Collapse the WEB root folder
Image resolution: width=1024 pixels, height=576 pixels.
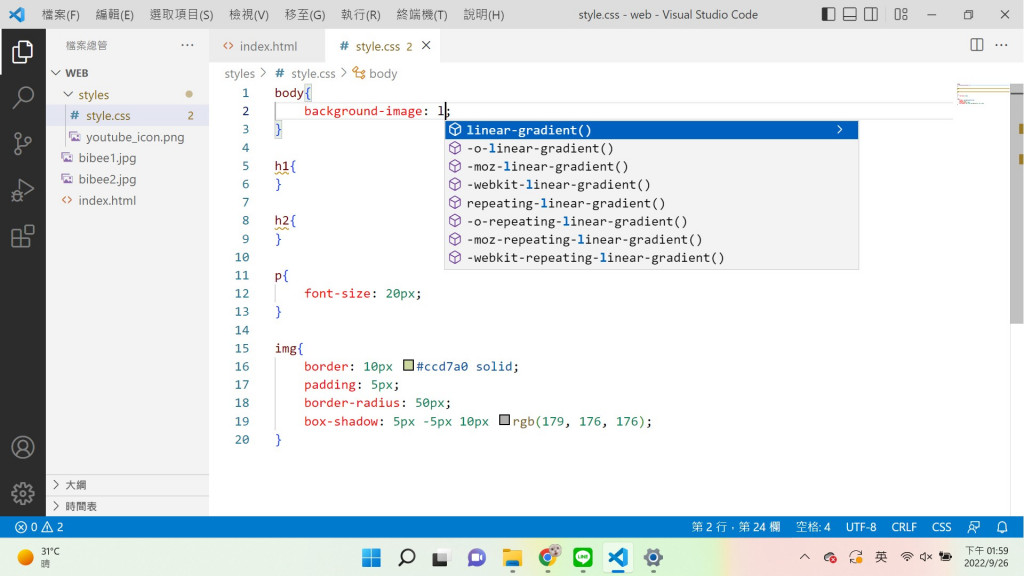point(127,72)
